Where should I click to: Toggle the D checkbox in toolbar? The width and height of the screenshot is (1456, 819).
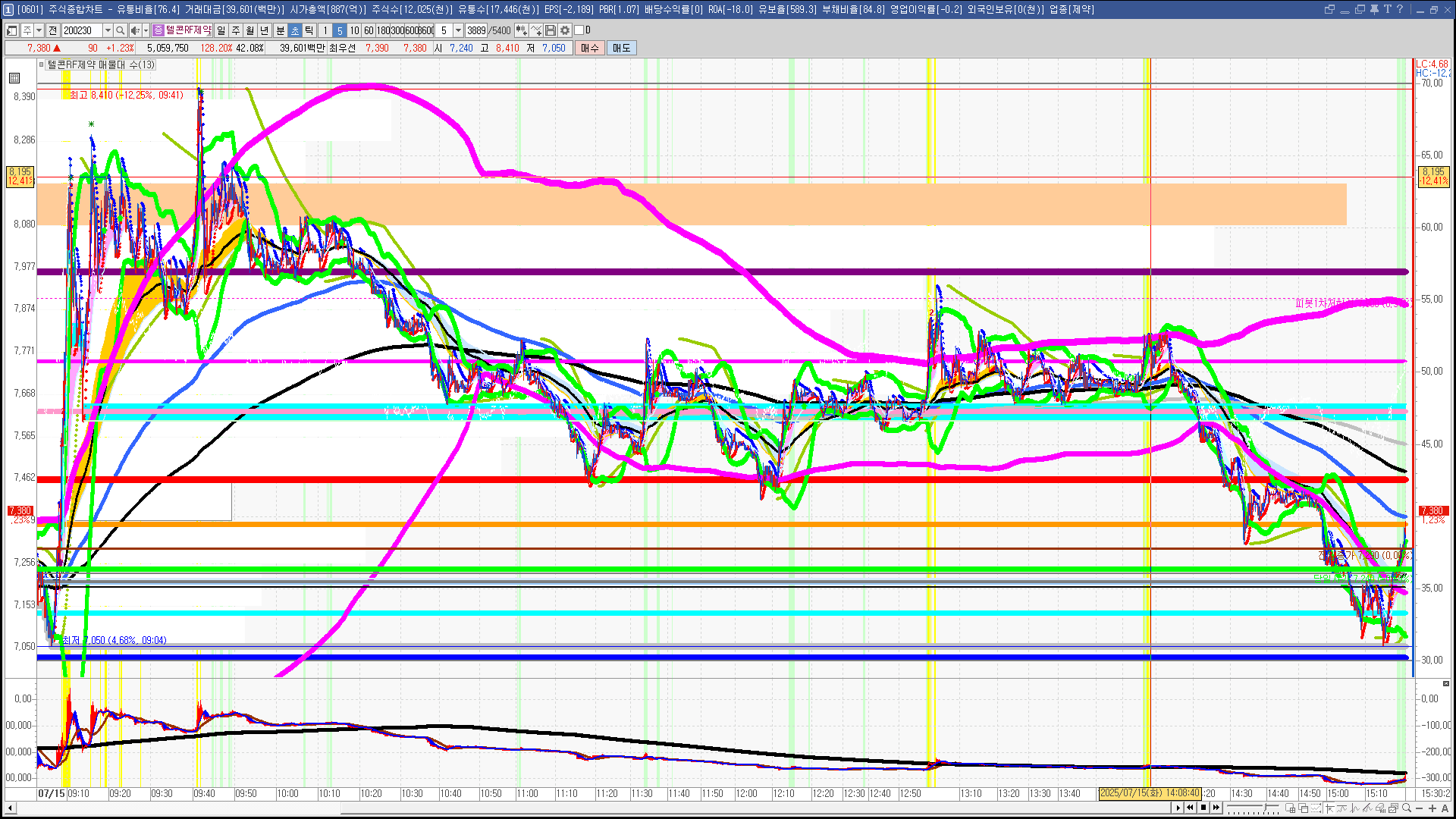click(579, 30)
